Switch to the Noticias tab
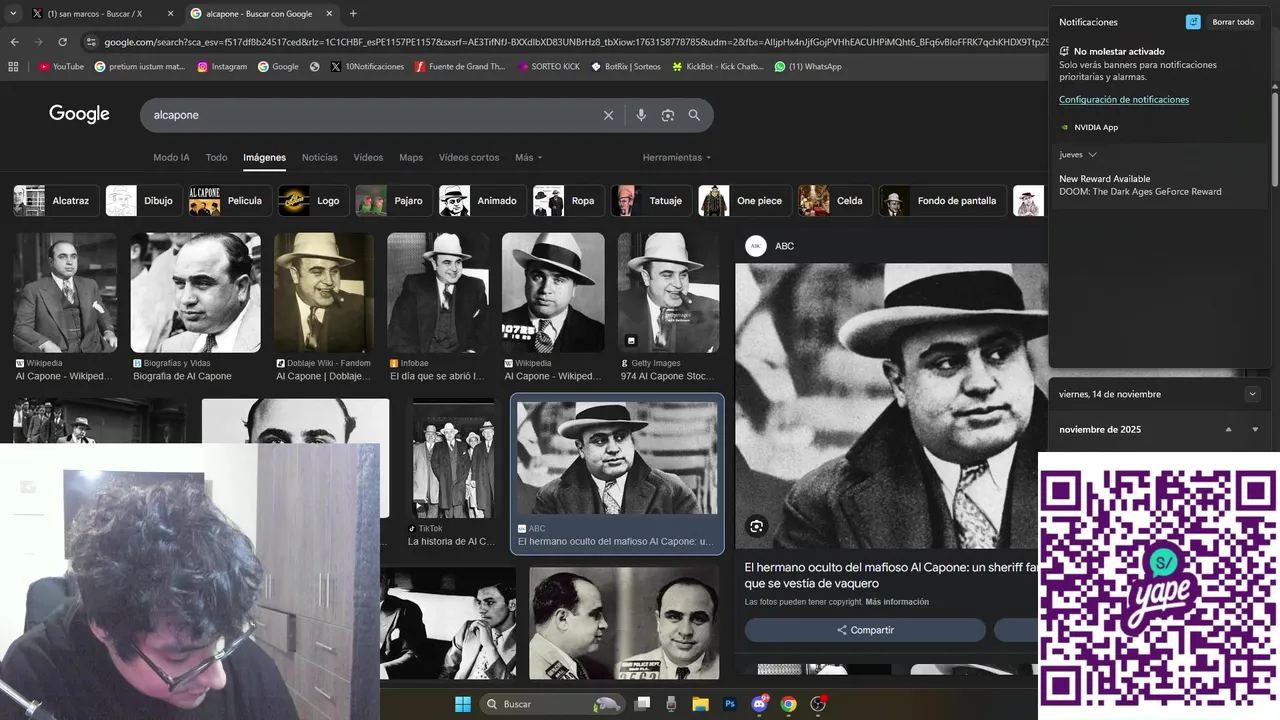 point(320,158)
